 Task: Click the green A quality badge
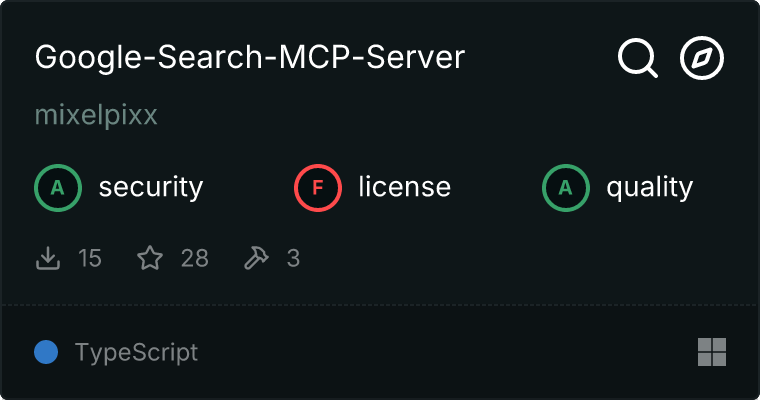(x=566, y=187)
